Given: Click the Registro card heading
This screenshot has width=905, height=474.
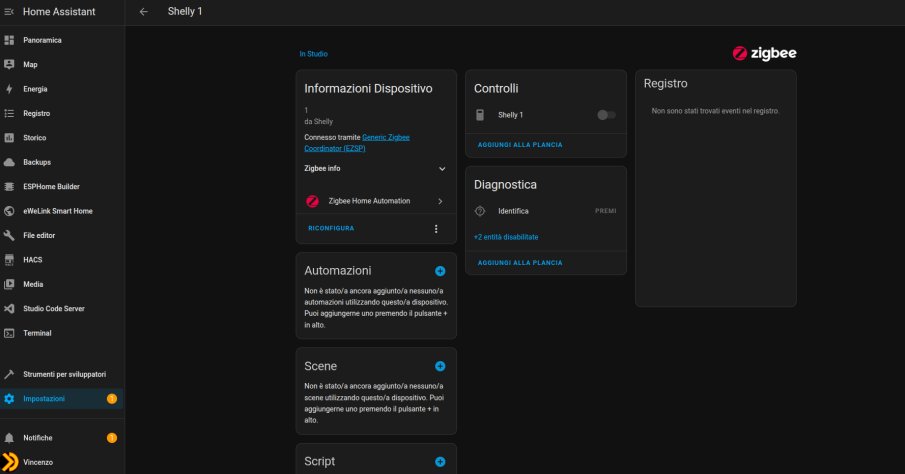Looking at the screenshot, I should tap(665, 83).
